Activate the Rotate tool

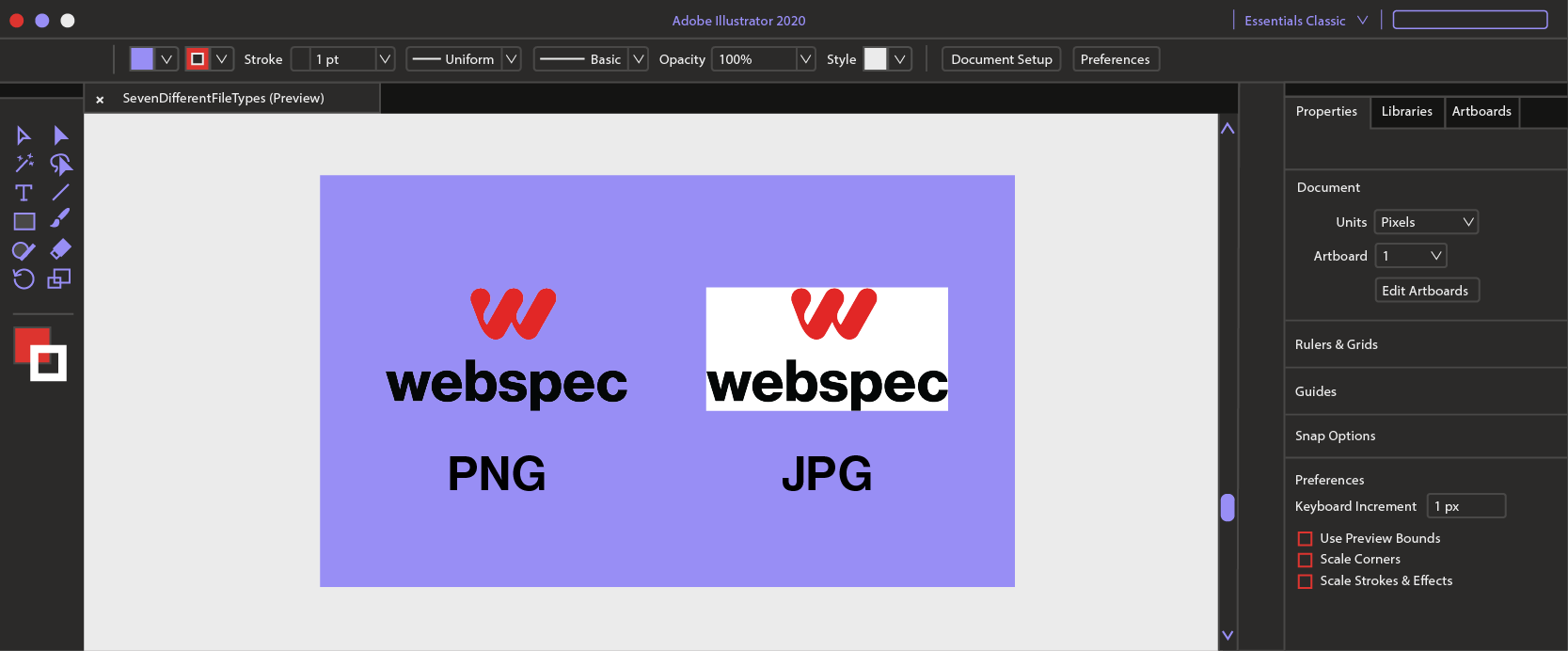(x=24, y=278)
